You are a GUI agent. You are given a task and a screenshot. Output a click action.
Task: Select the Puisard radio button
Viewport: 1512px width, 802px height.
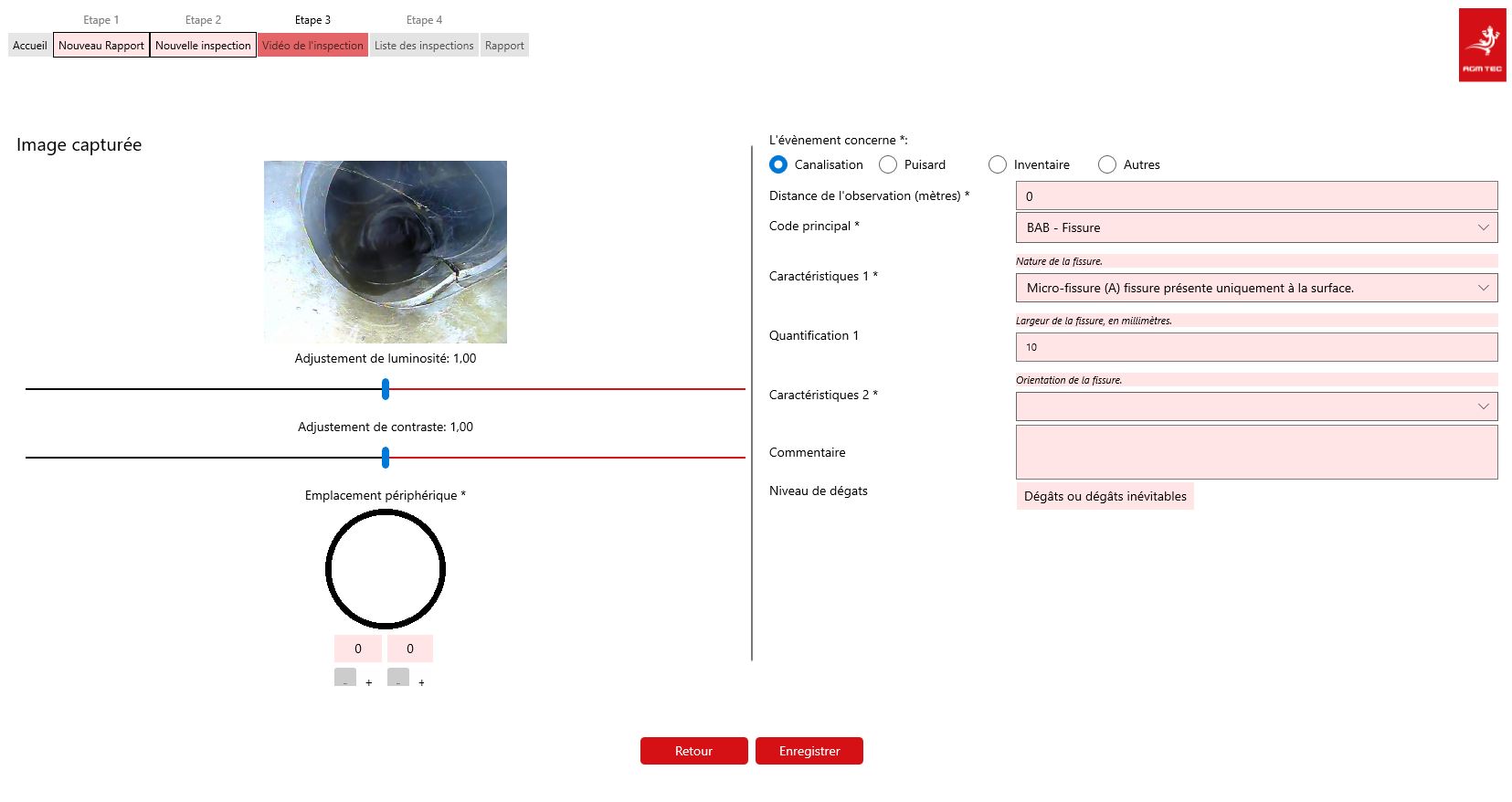click(888, 164)
